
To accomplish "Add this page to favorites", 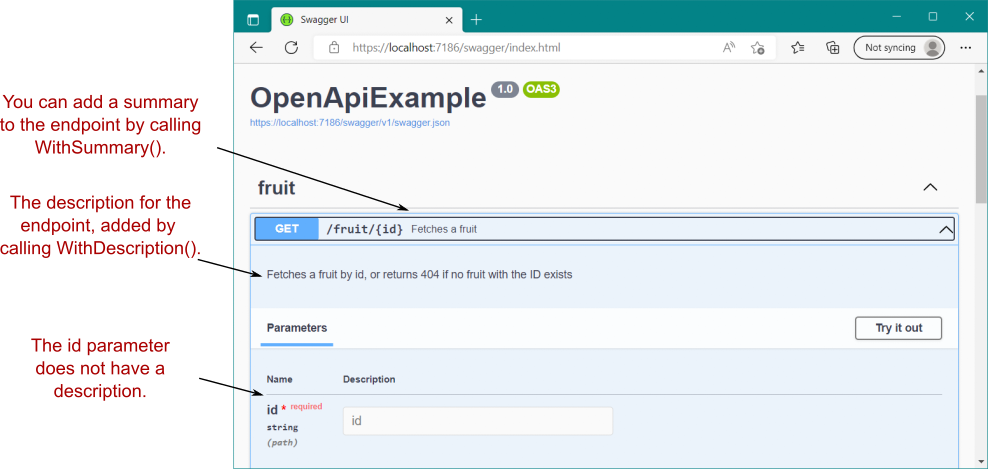I will pyautogui.click(x=758, y=48).
